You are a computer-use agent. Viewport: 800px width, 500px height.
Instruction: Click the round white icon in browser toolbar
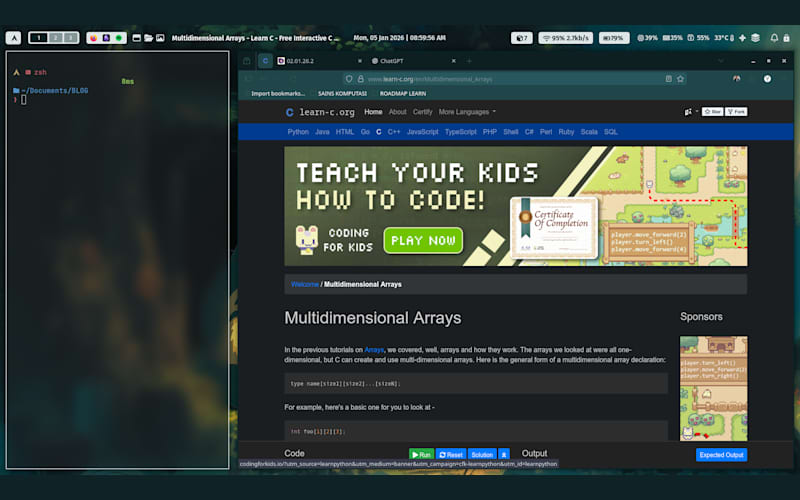767,79
